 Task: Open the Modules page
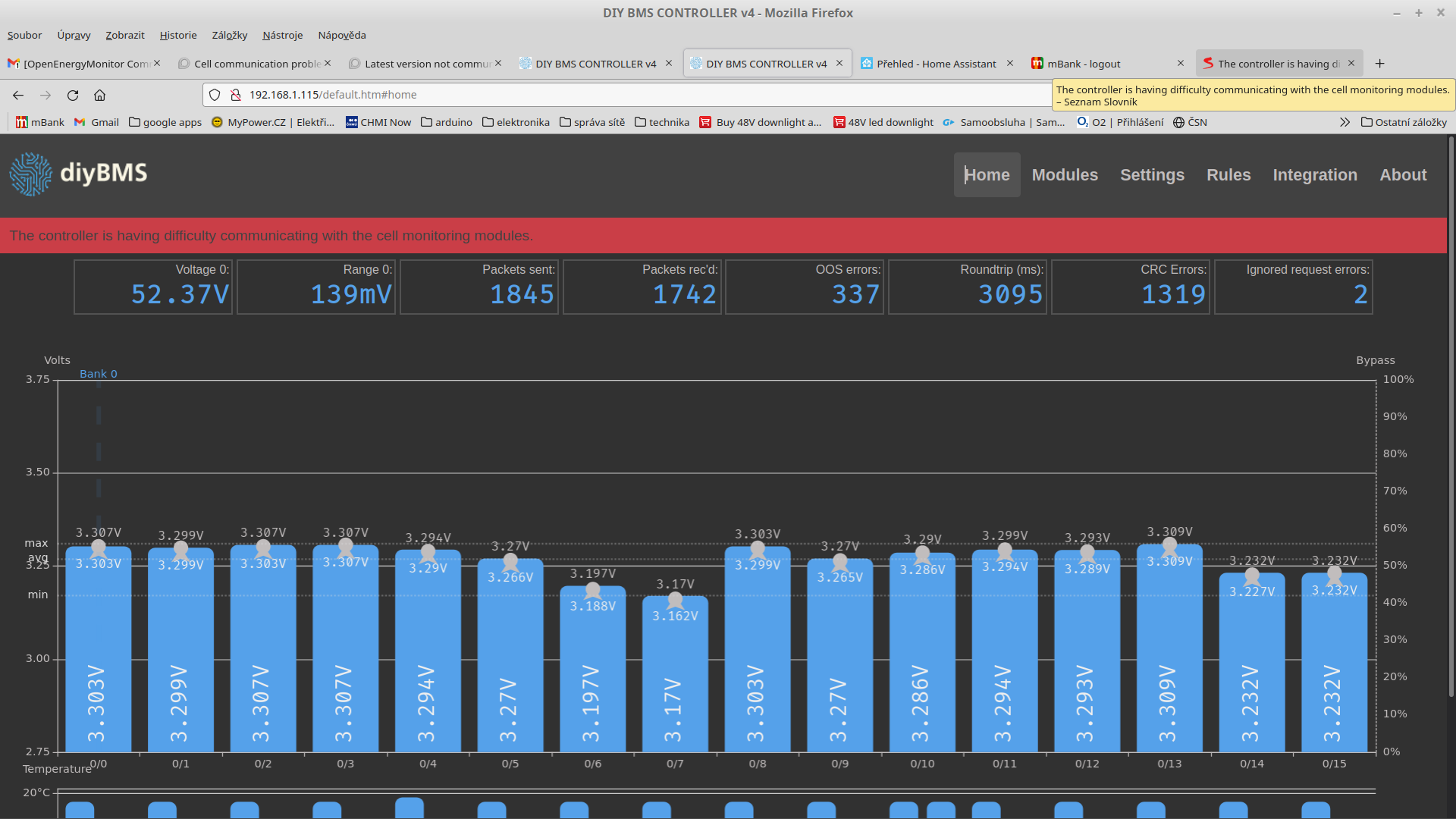pyautogui.click(x=1065, y=174)
